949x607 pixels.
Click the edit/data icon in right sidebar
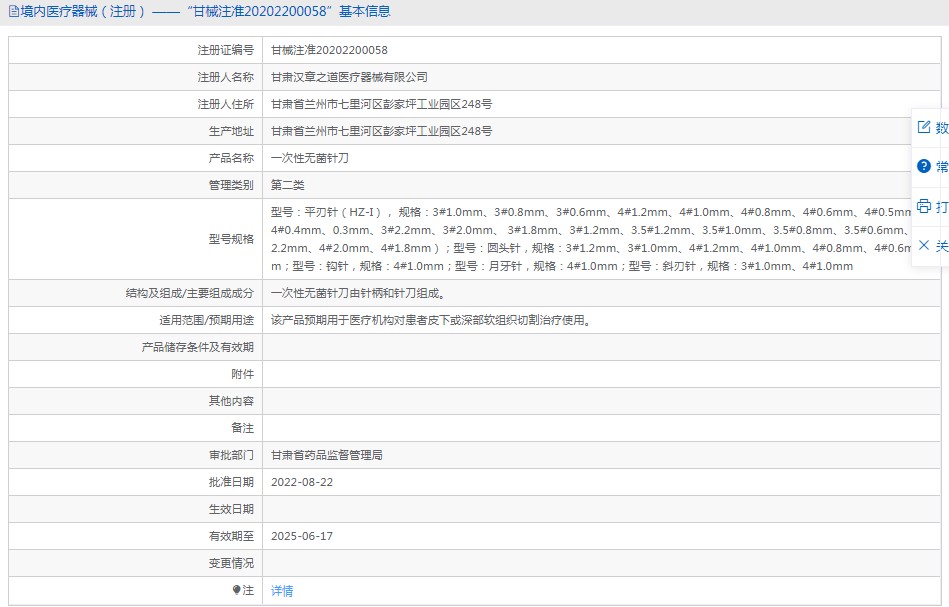pos(924,127)
